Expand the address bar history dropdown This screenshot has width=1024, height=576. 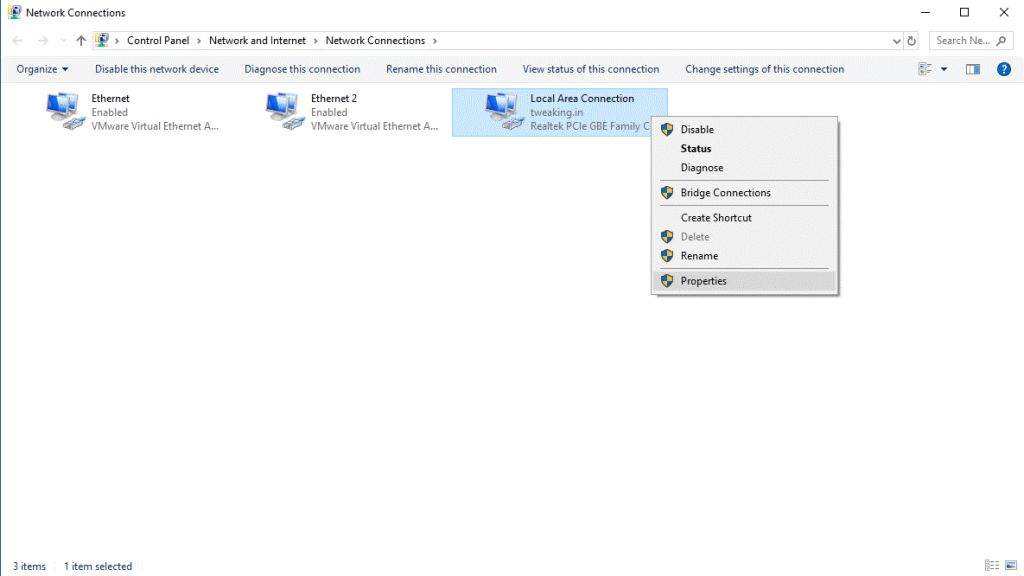point(897,40)
